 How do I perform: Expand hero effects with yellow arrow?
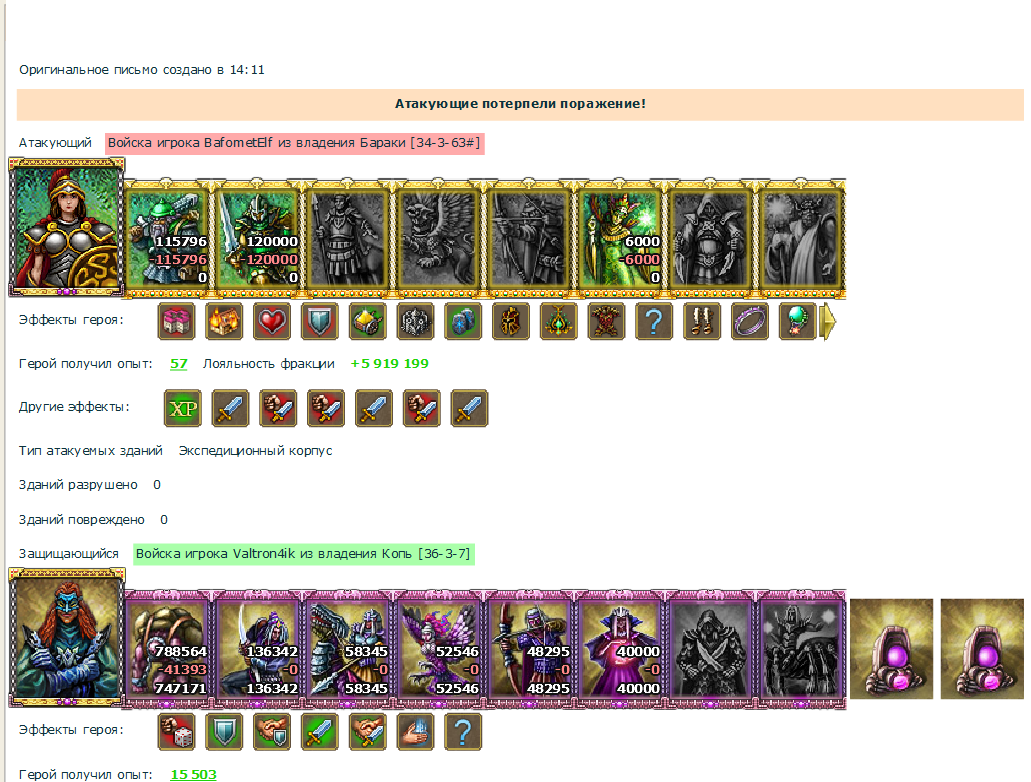[x=829, y=322]
